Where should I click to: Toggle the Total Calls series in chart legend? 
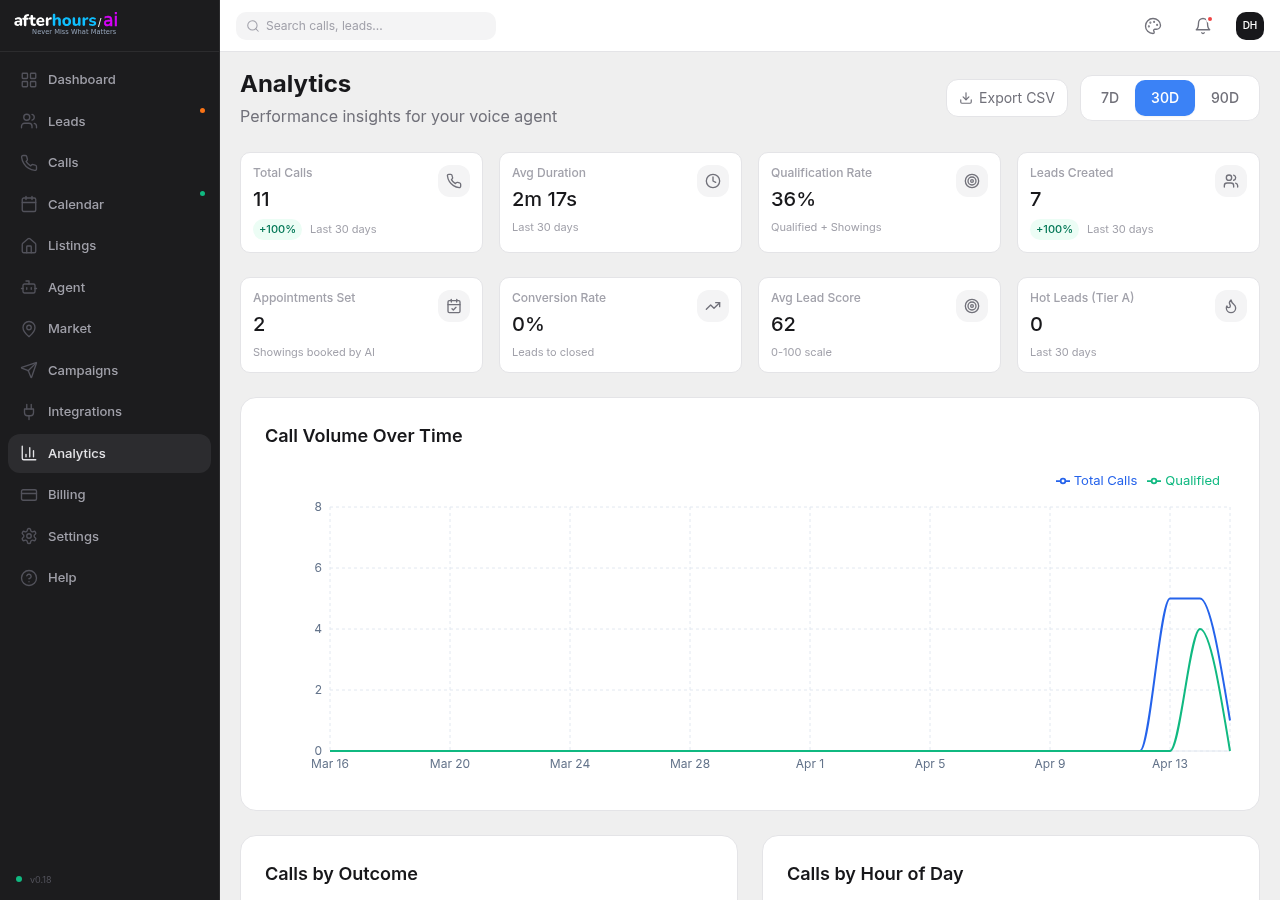[1096, 481]
